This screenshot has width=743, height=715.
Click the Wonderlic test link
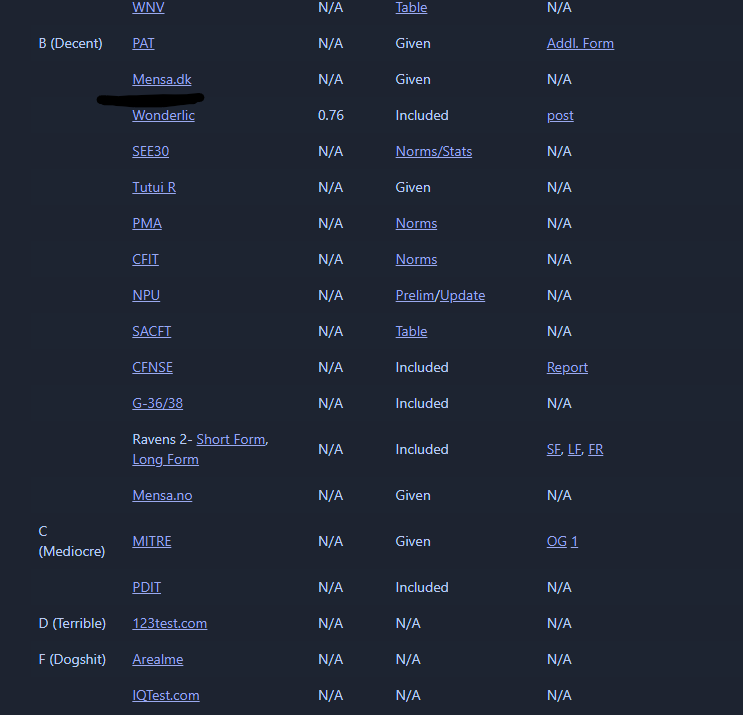(x=163, y=116)
